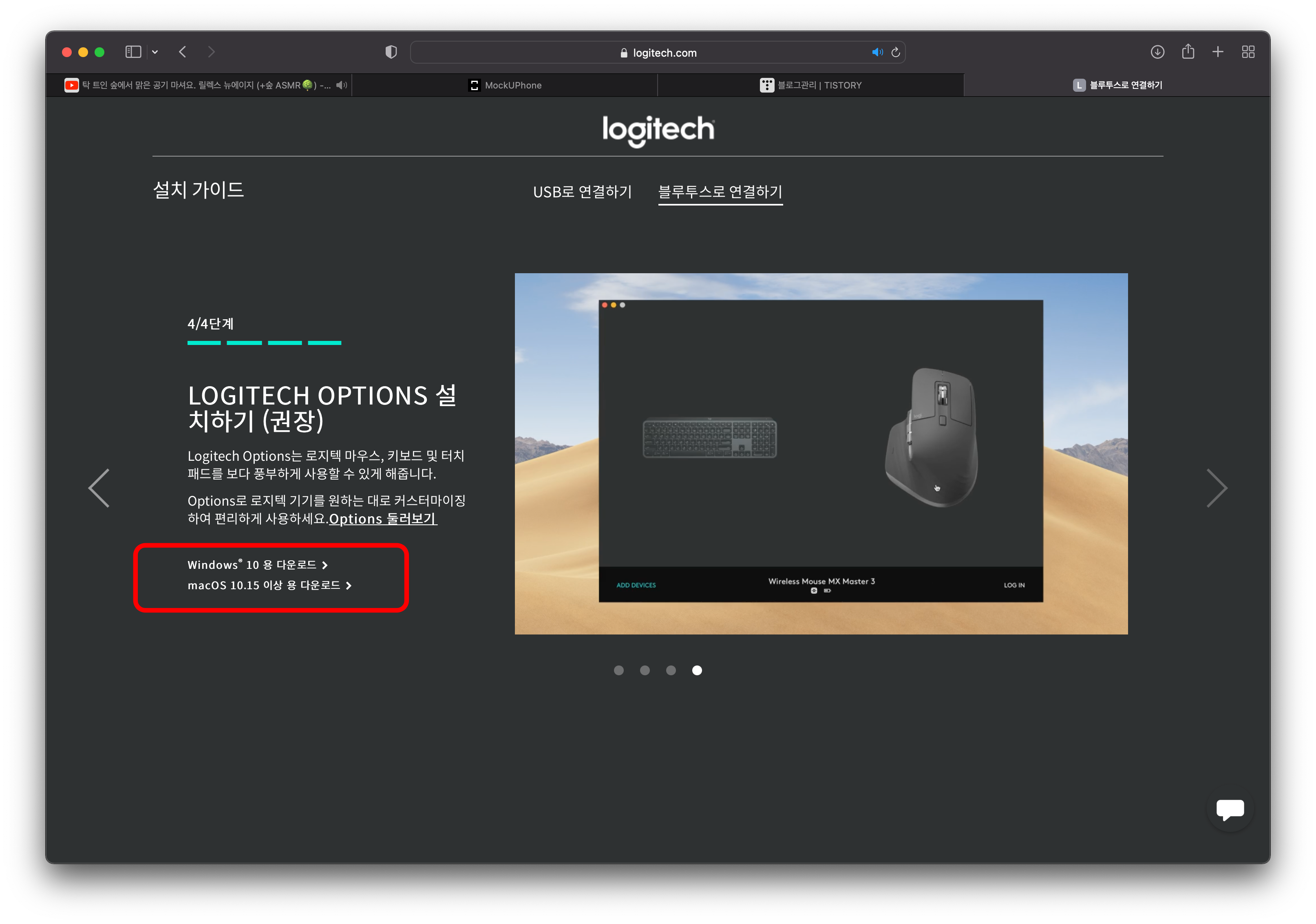
Task: Show tab overview grid icon
Action: point(1248,52)
